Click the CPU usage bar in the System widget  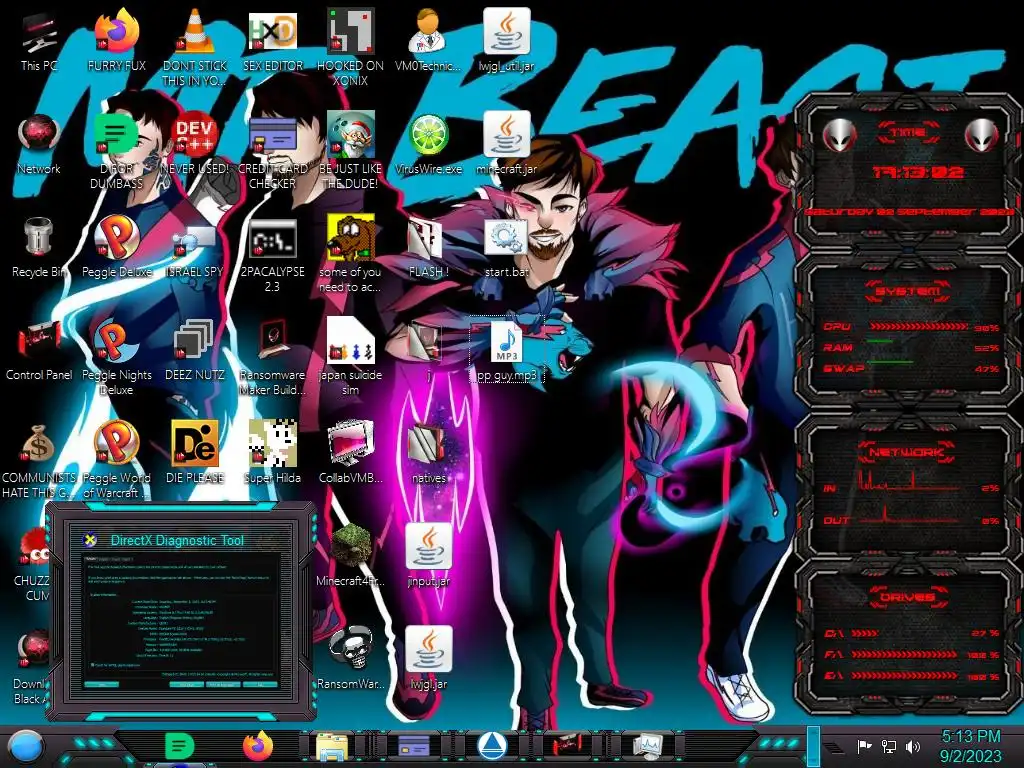pyautogui.click(x=919, y=326)
